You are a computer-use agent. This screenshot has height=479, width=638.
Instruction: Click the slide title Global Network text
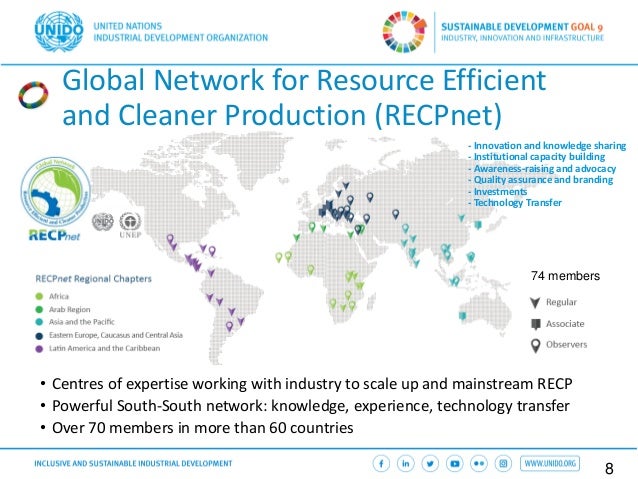coord(304,97)
